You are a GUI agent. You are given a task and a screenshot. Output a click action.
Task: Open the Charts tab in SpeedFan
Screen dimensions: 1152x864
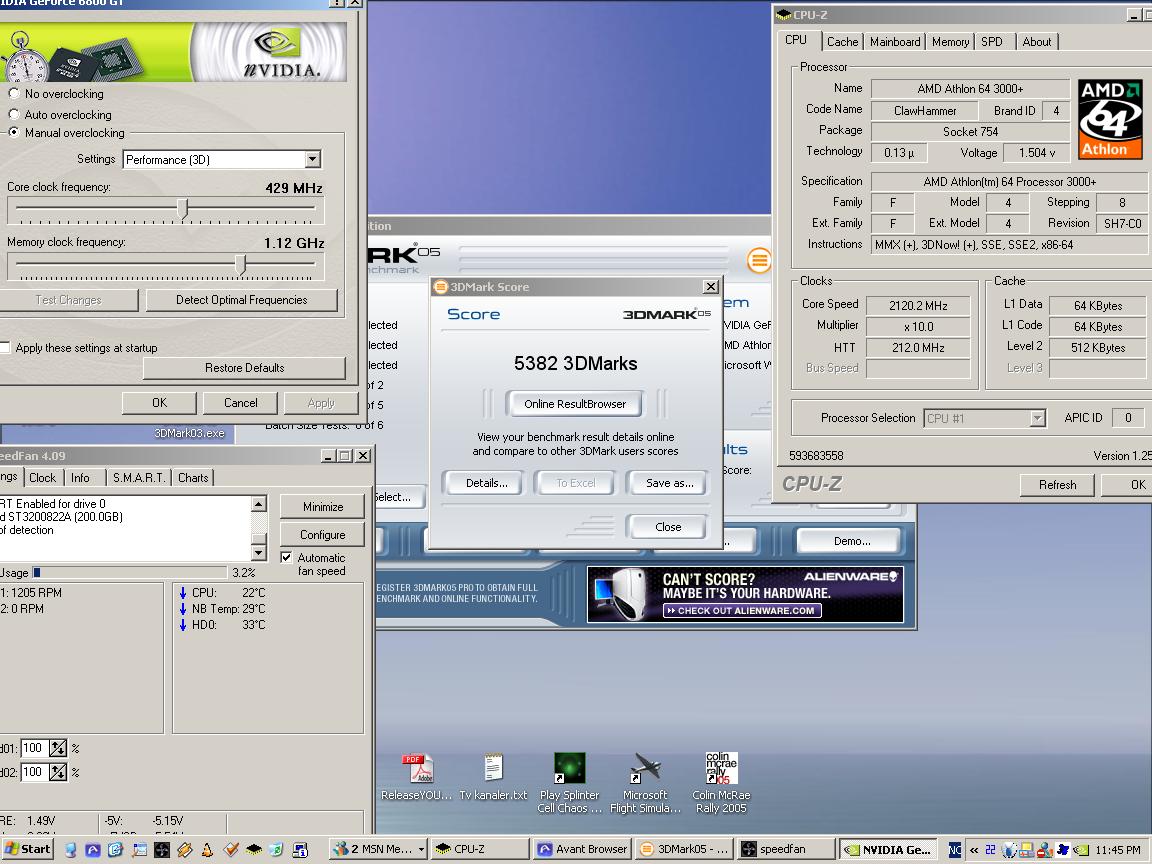click(193, 478)
